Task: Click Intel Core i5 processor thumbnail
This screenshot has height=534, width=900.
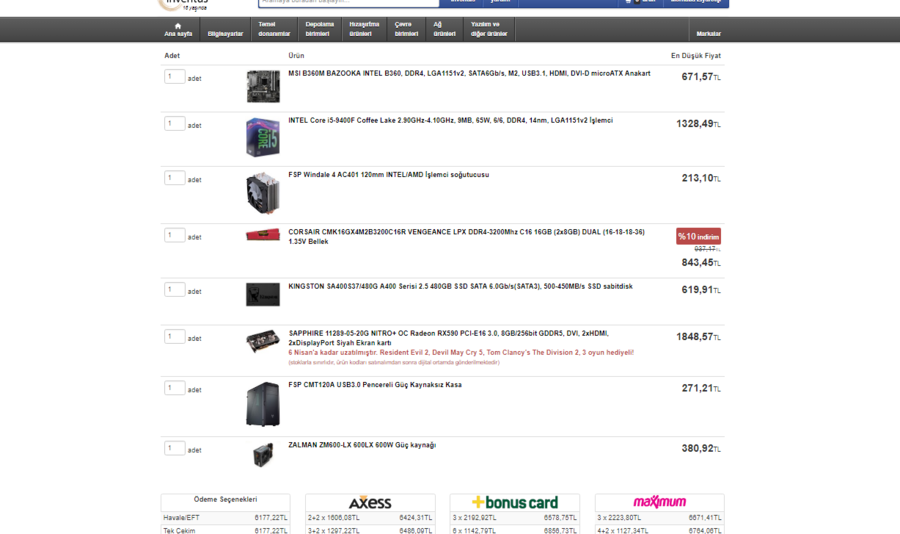Action: pos(263,137)
